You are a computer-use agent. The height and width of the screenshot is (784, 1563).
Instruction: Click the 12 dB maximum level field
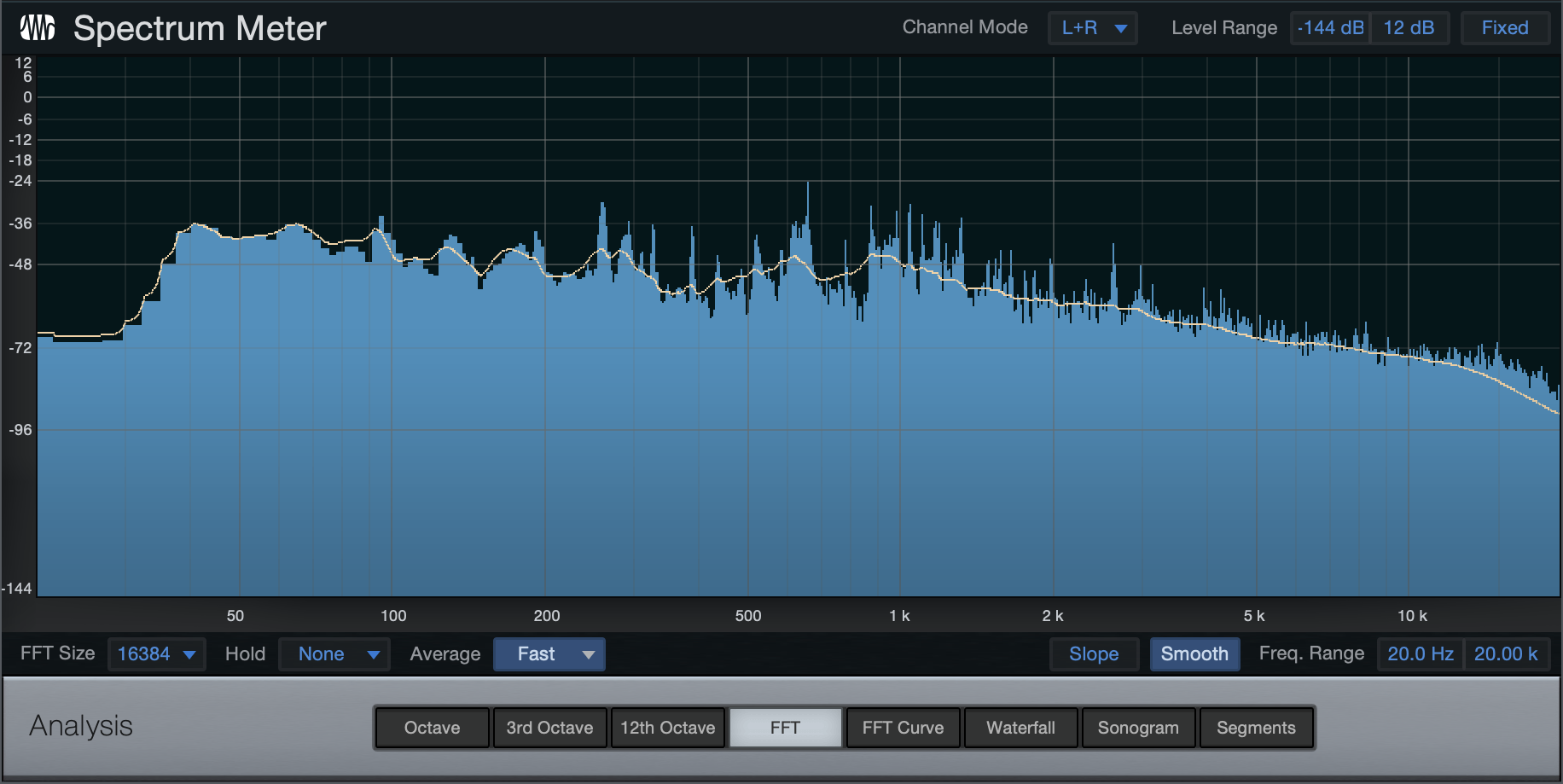pos(1409,28)
